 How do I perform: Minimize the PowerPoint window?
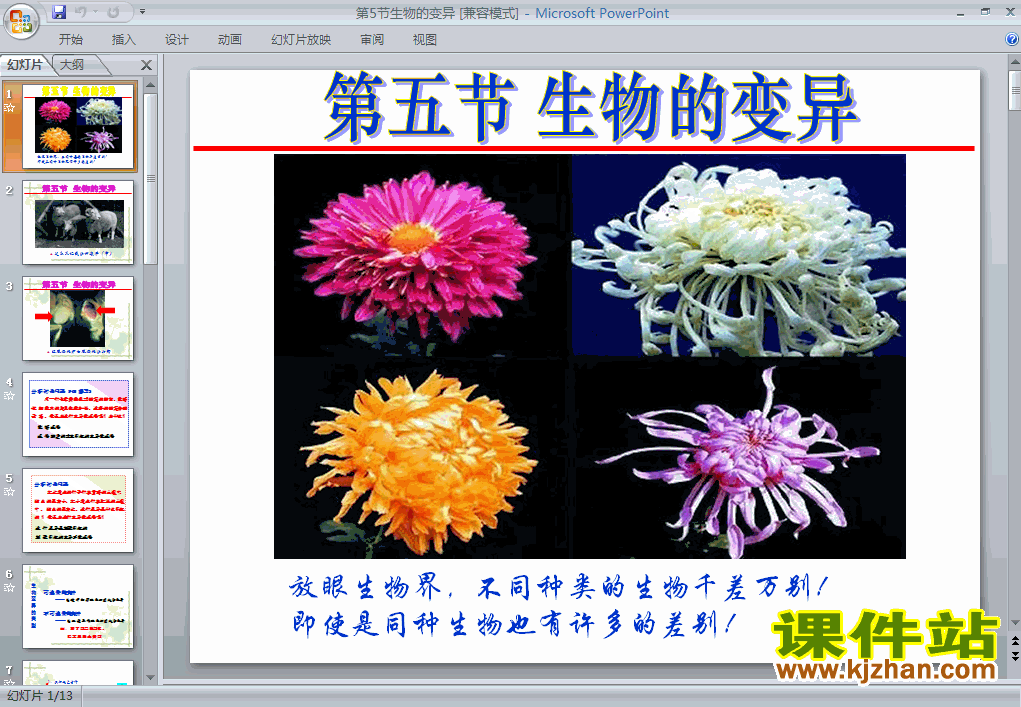(960, 12)
